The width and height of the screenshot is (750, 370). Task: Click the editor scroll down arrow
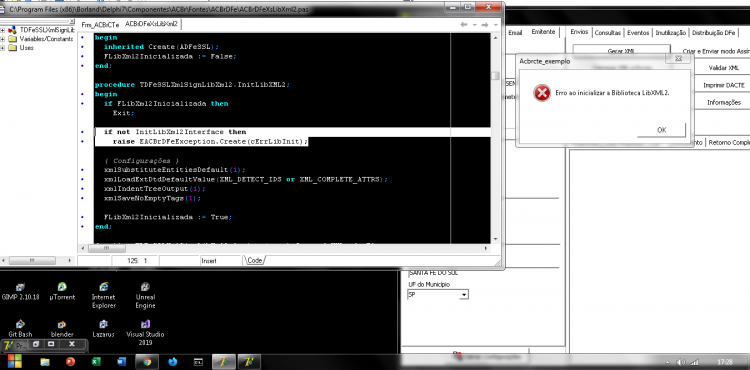point(495,239)
